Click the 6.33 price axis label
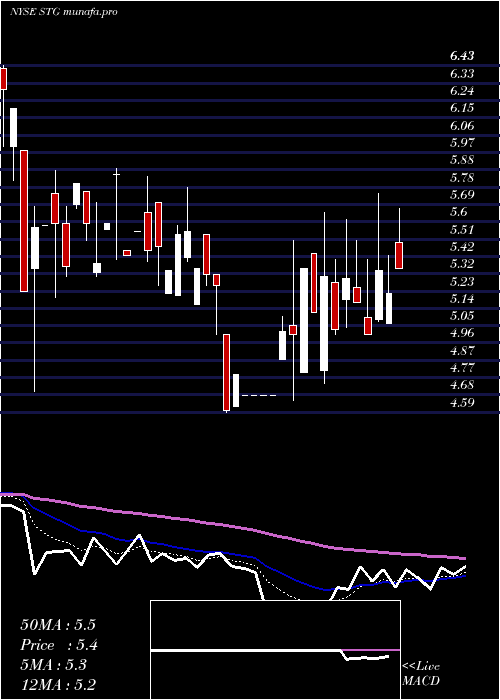Screen dimensions: 500x700 pos(462,74)
